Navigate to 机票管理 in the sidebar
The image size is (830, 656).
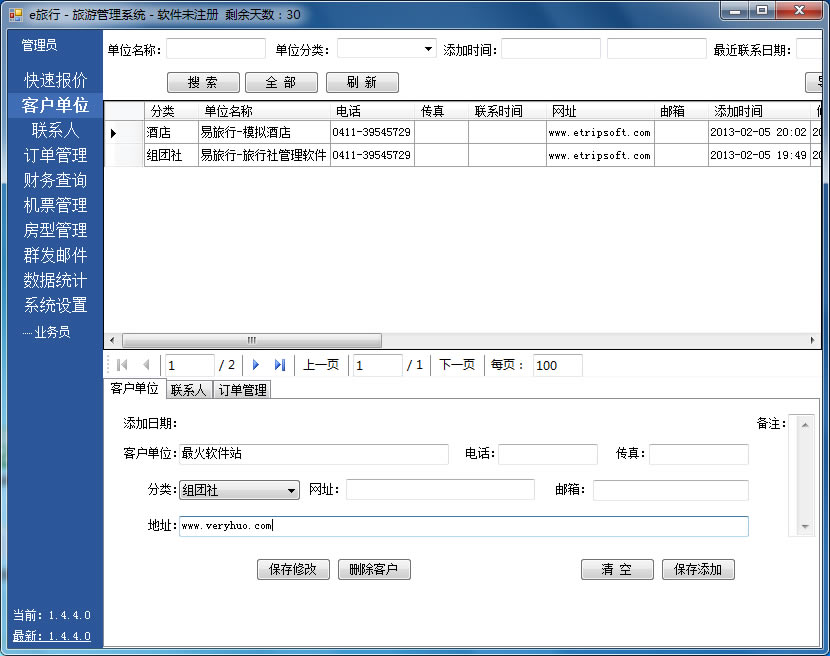click(x=55, y=206)
